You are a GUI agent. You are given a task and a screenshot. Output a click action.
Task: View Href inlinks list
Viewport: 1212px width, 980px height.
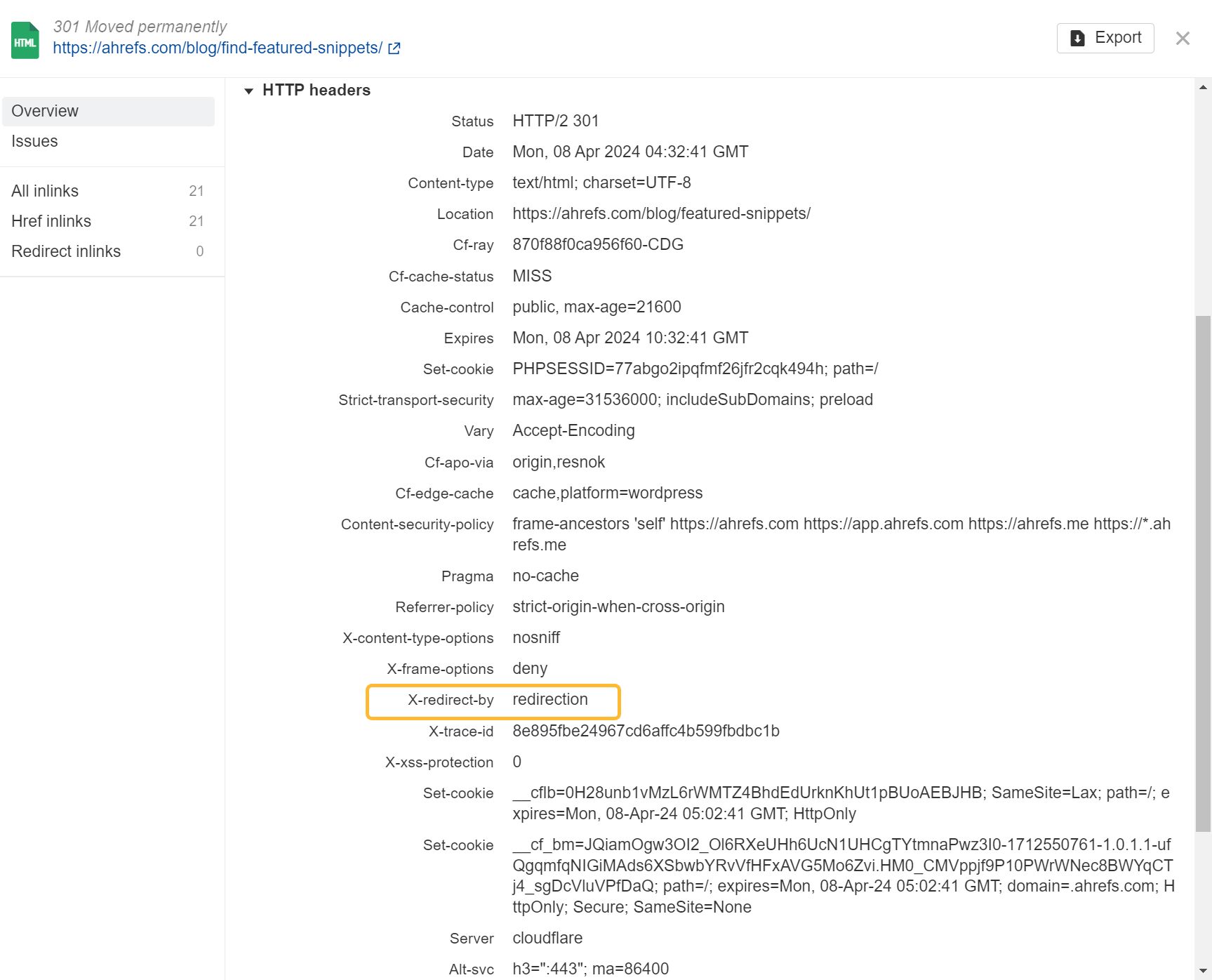tap(51, 221)
